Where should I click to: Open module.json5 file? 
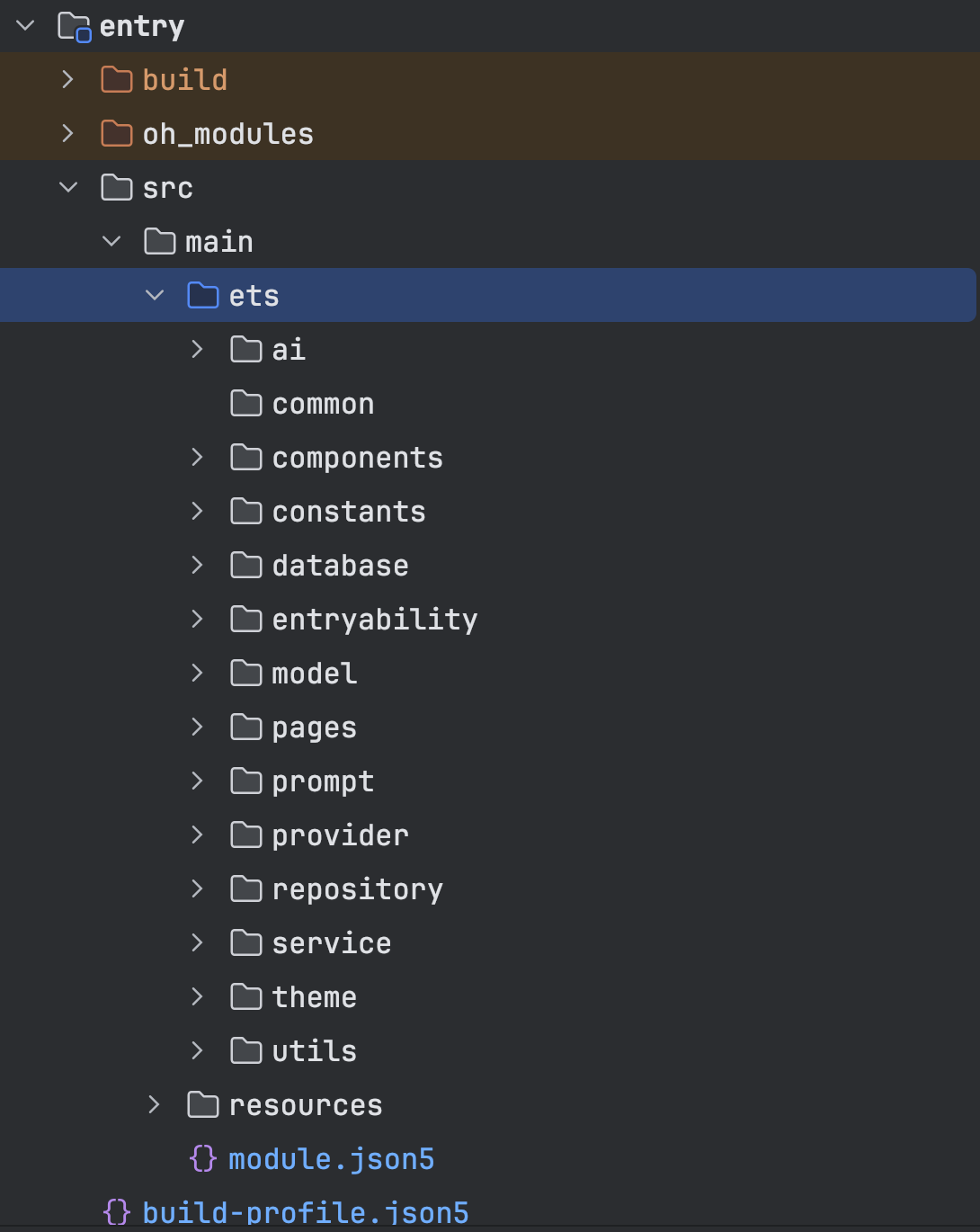coord(331,1159)
